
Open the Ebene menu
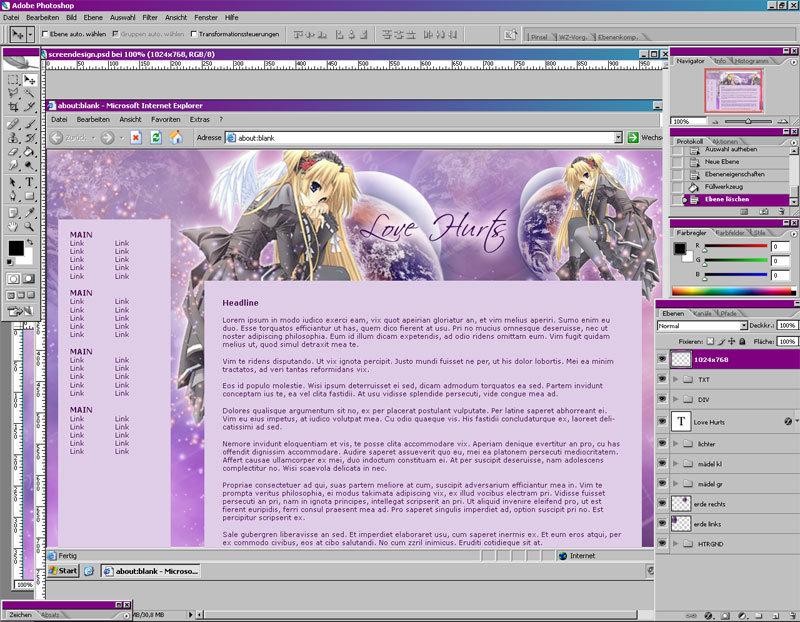coord(93,17)
